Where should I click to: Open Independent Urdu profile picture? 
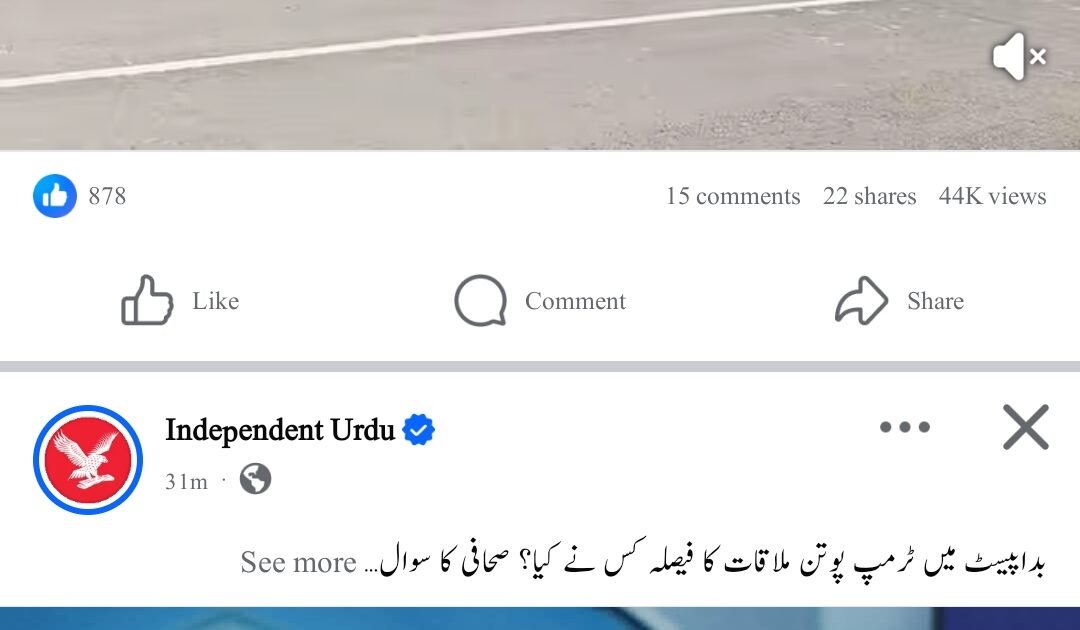point(88,459)
